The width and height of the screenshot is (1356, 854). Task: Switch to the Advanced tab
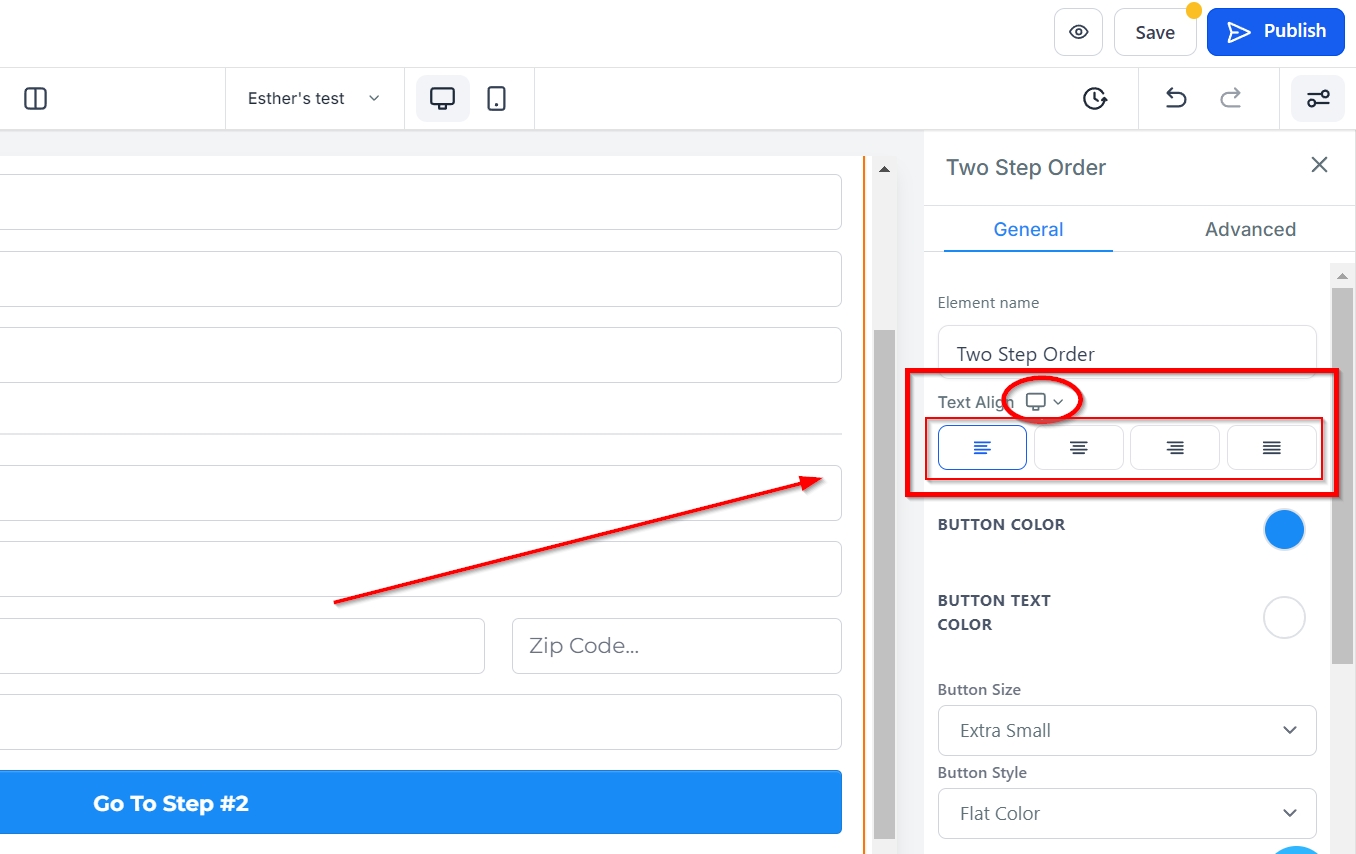pos(1250,229)
